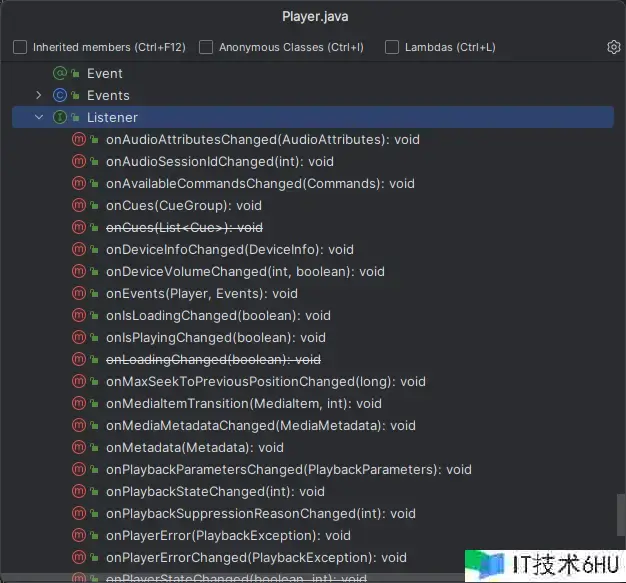Jump to onAudioSessionIdChanged(int): void
626x583 pixels.
point(220,161)
